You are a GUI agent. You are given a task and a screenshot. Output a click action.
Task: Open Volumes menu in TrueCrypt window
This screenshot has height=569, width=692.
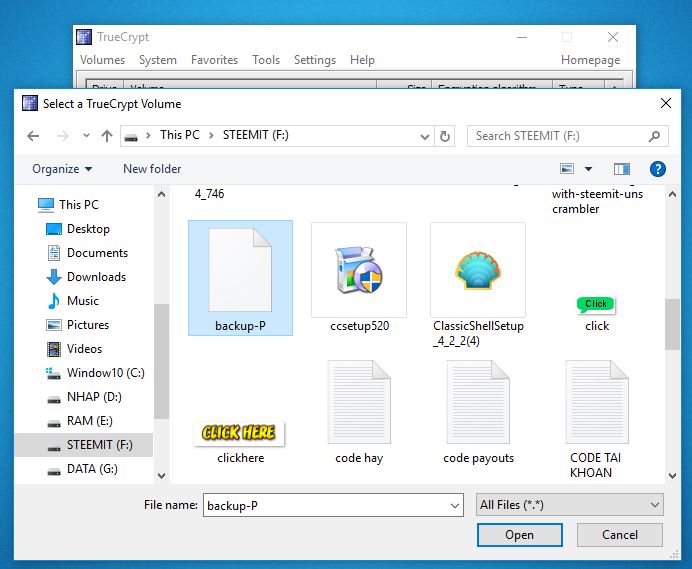point(102,60)
